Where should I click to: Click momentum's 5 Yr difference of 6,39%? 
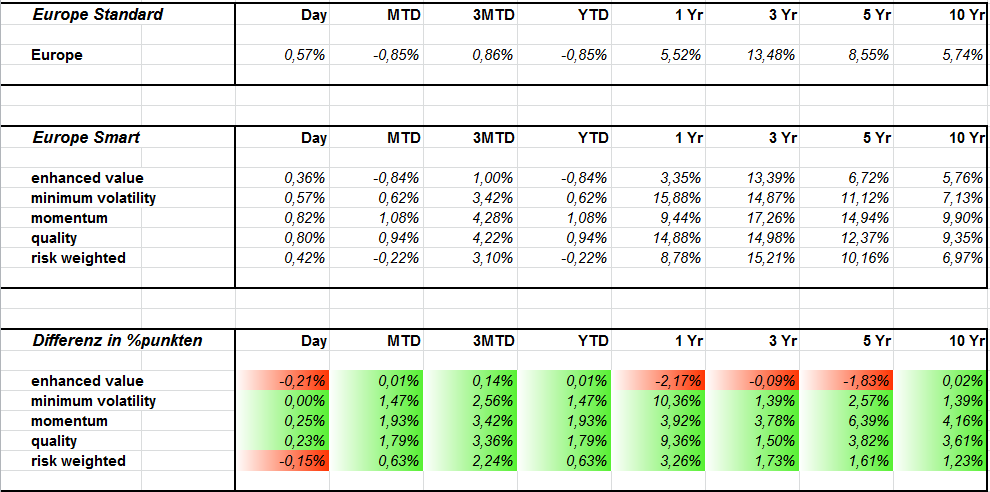click(868, 421)
